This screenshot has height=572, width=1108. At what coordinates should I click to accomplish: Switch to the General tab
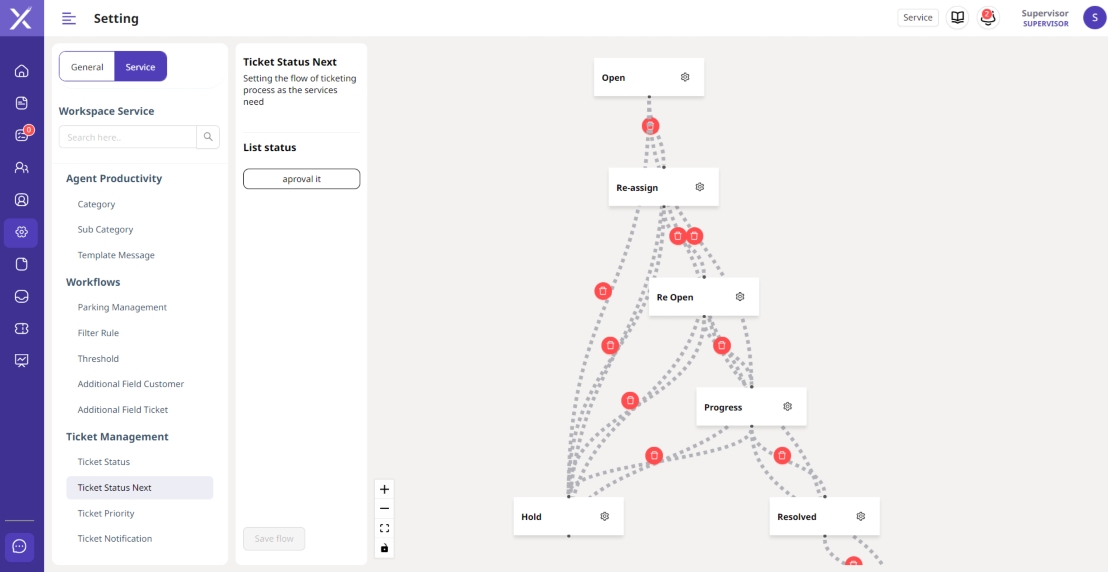click(x=87, y=67)
